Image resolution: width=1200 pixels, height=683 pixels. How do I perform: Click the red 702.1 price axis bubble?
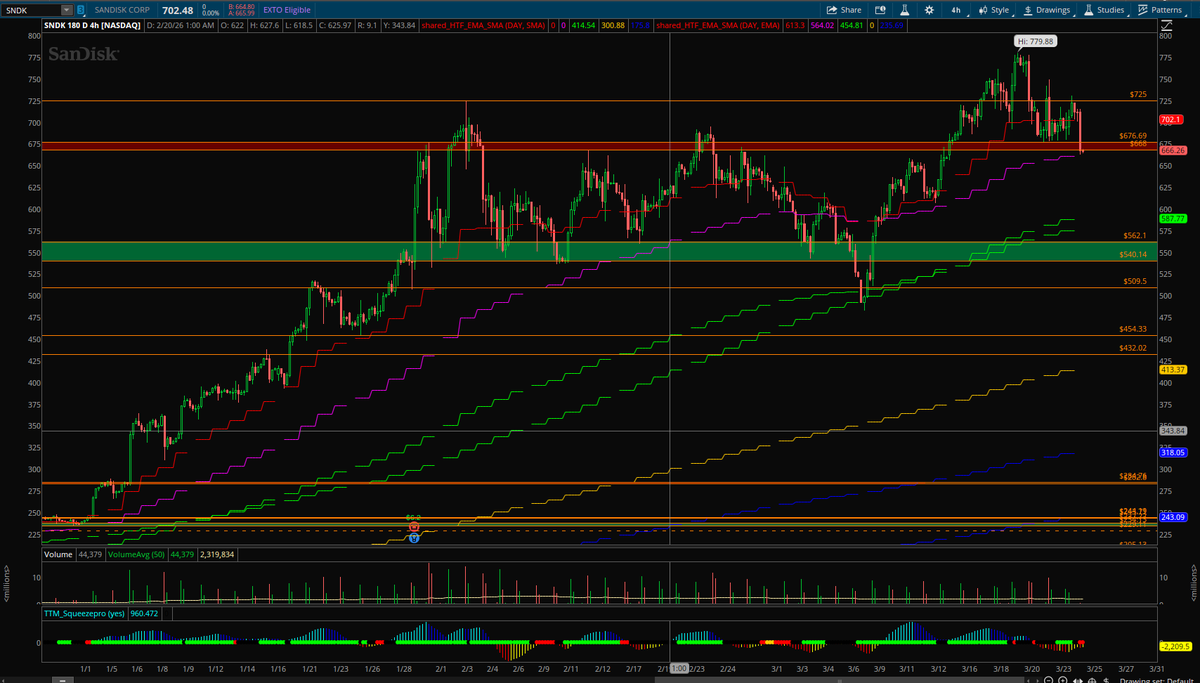click(x=1170, y=120)
